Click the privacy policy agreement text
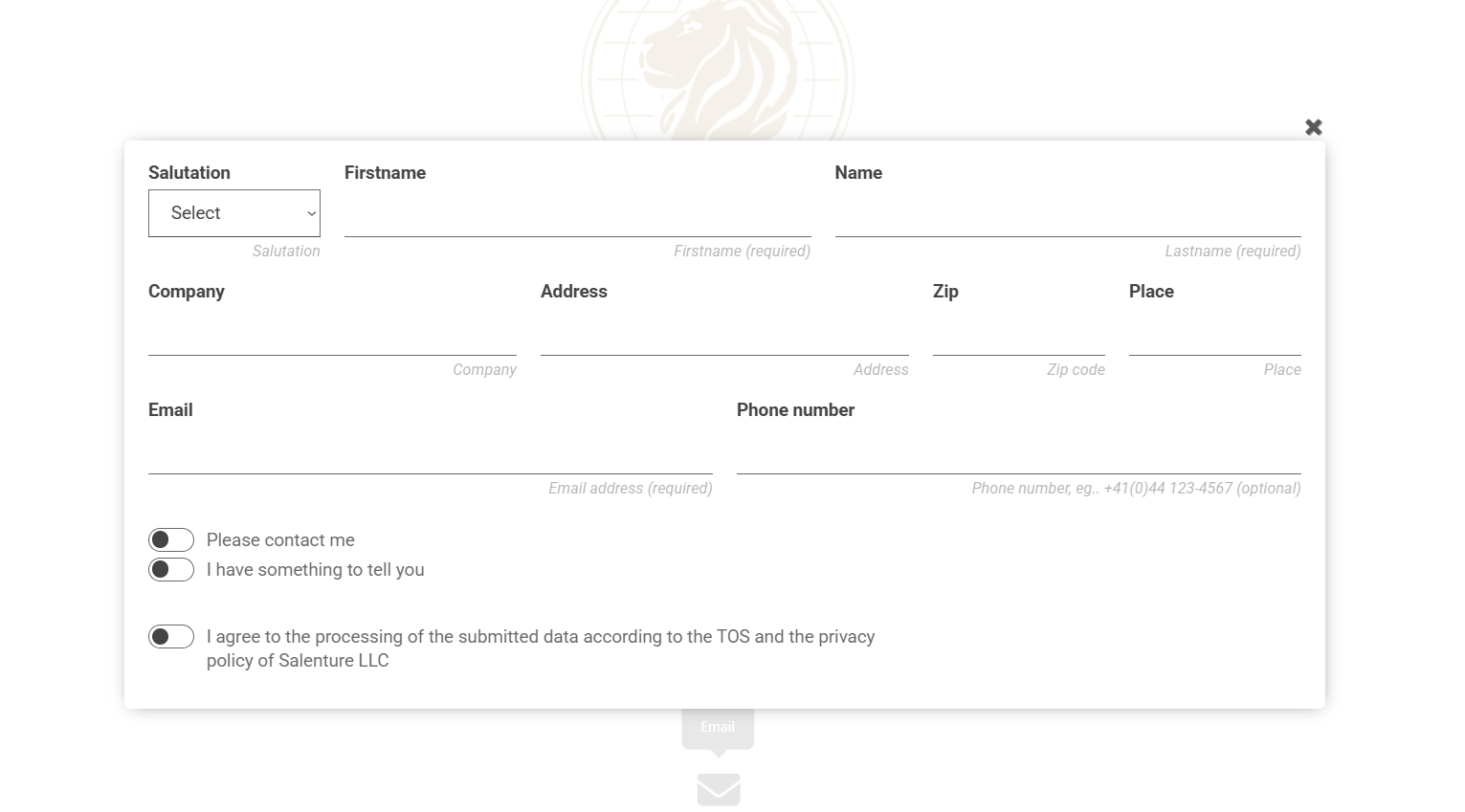This screenshot has height=812, width=1465. [x=541, y=648]
